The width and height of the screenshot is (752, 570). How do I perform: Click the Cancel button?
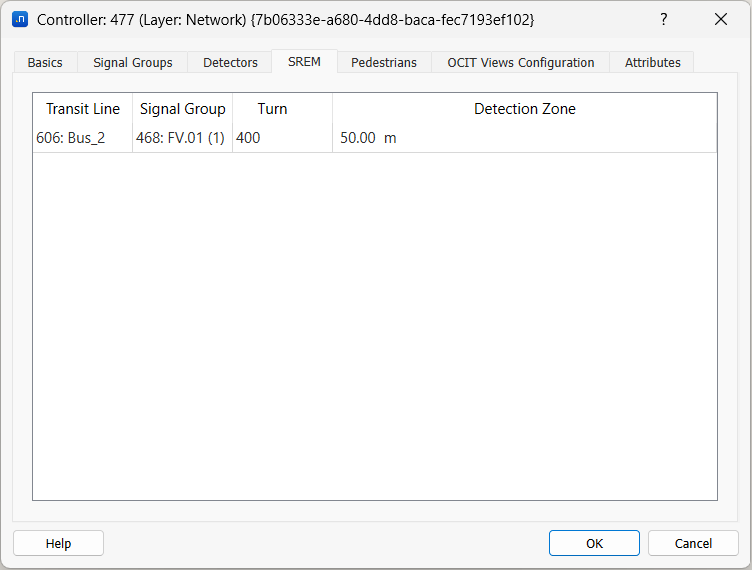[x=693, y=543]
